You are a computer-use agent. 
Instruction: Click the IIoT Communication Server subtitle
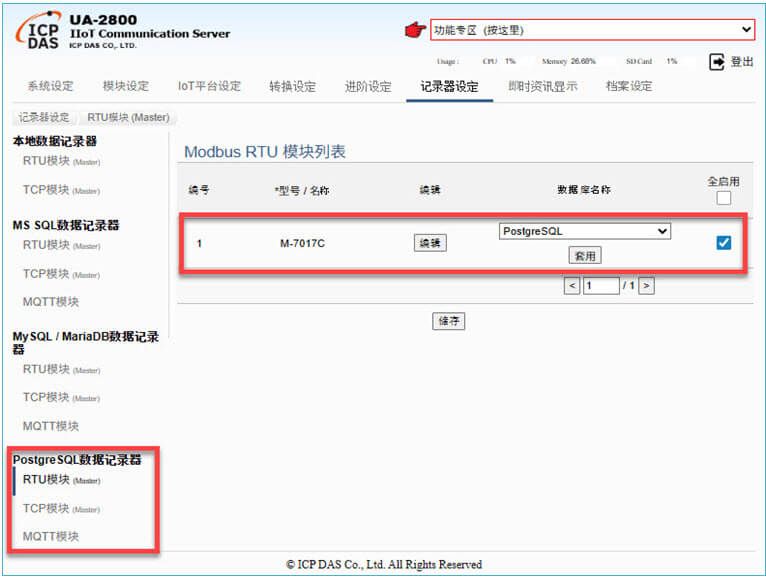pyautogui.click(x=149, y=34)
